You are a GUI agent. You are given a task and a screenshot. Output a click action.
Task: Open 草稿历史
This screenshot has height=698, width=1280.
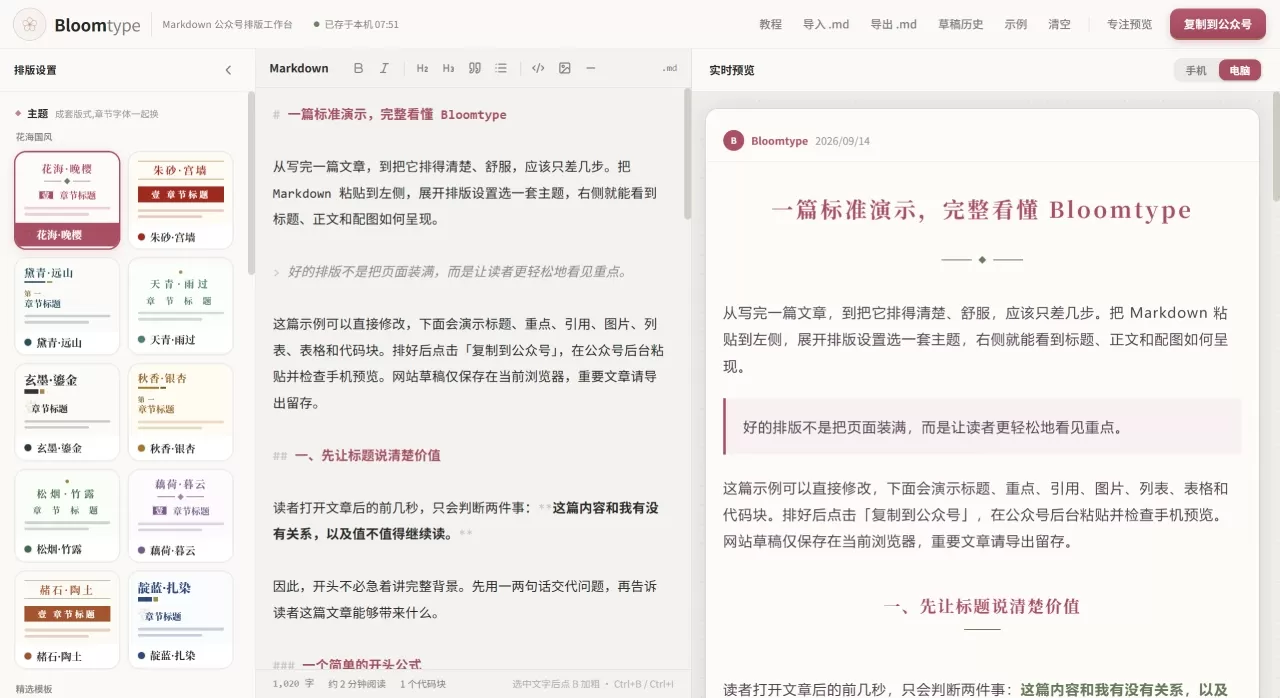(960, 24)
